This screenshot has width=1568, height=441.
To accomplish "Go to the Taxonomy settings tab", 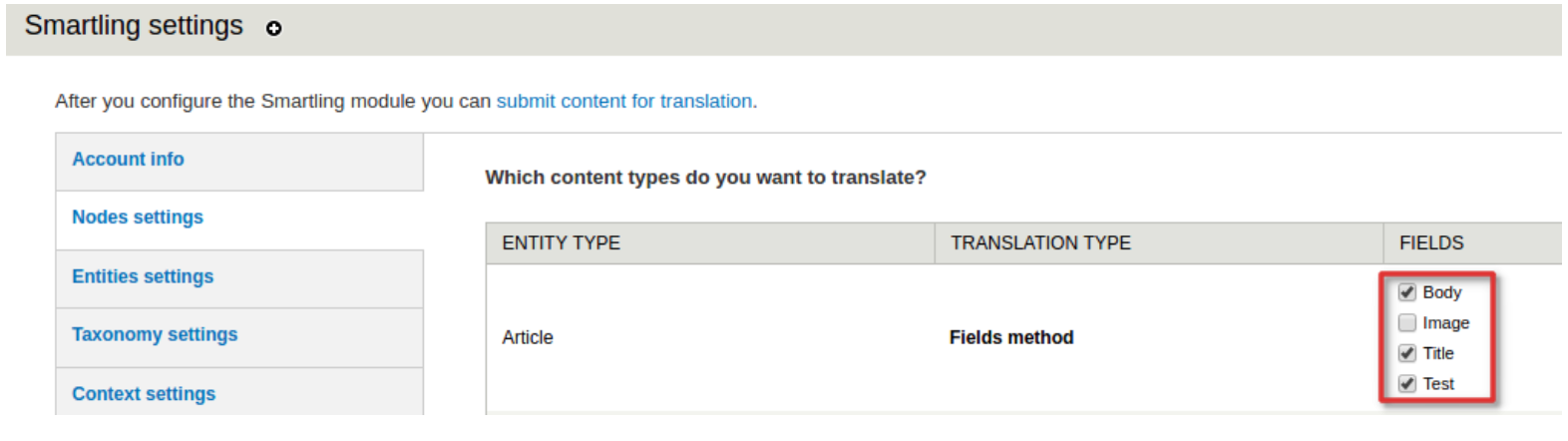I will point(155,334).
